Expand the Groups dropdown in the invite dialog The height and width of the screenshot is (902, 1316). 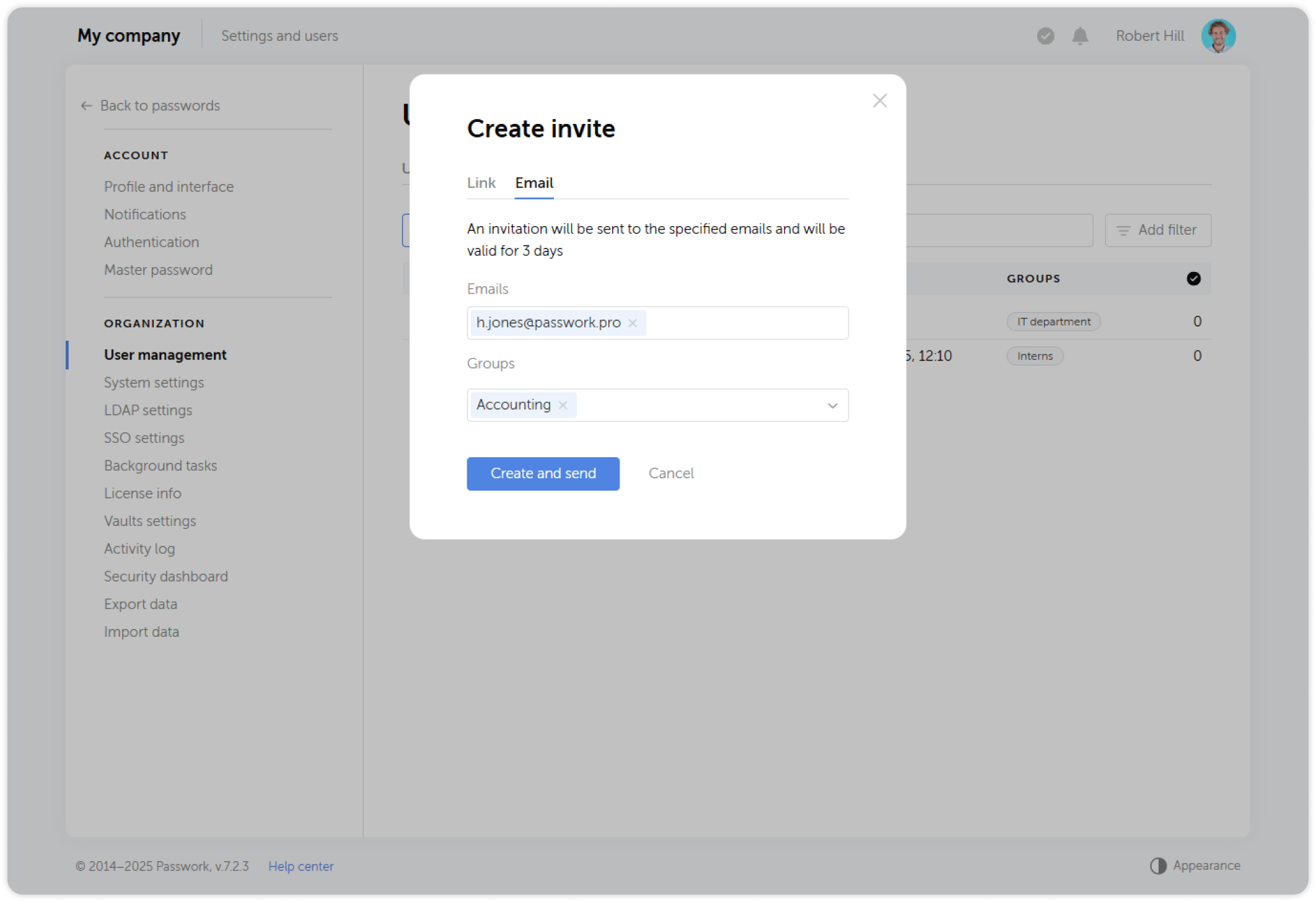click(x=833, y=405)
